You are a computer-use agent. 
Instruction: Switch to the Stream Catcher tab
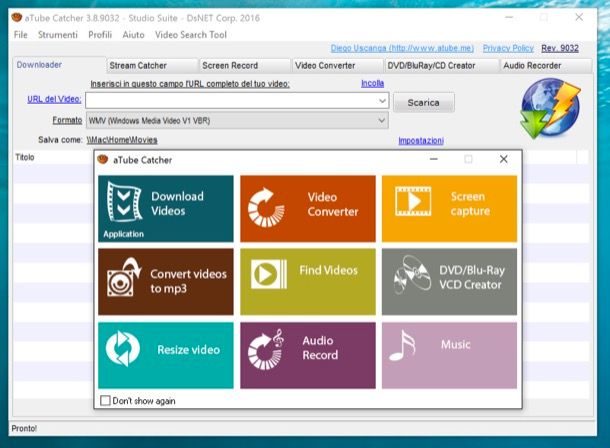coord(138,66)
